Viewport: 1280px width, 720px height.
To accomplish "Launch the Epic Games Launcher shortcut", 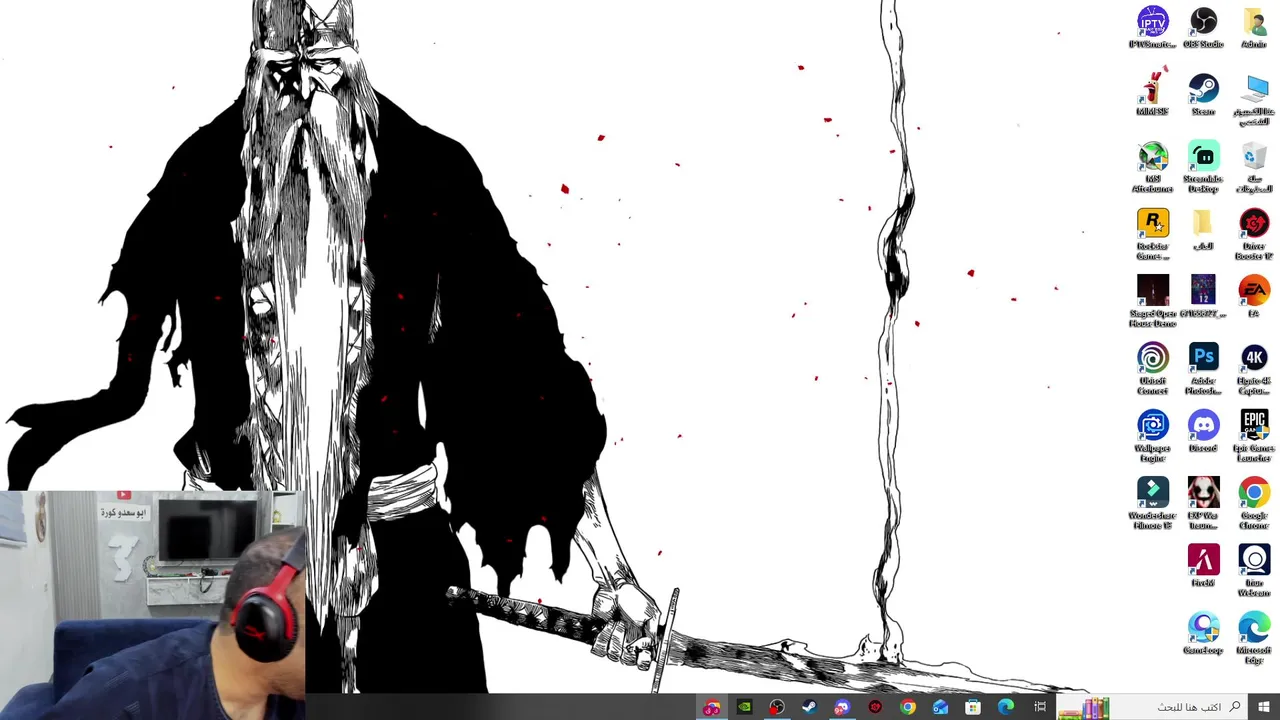I will pos(1254,435).
